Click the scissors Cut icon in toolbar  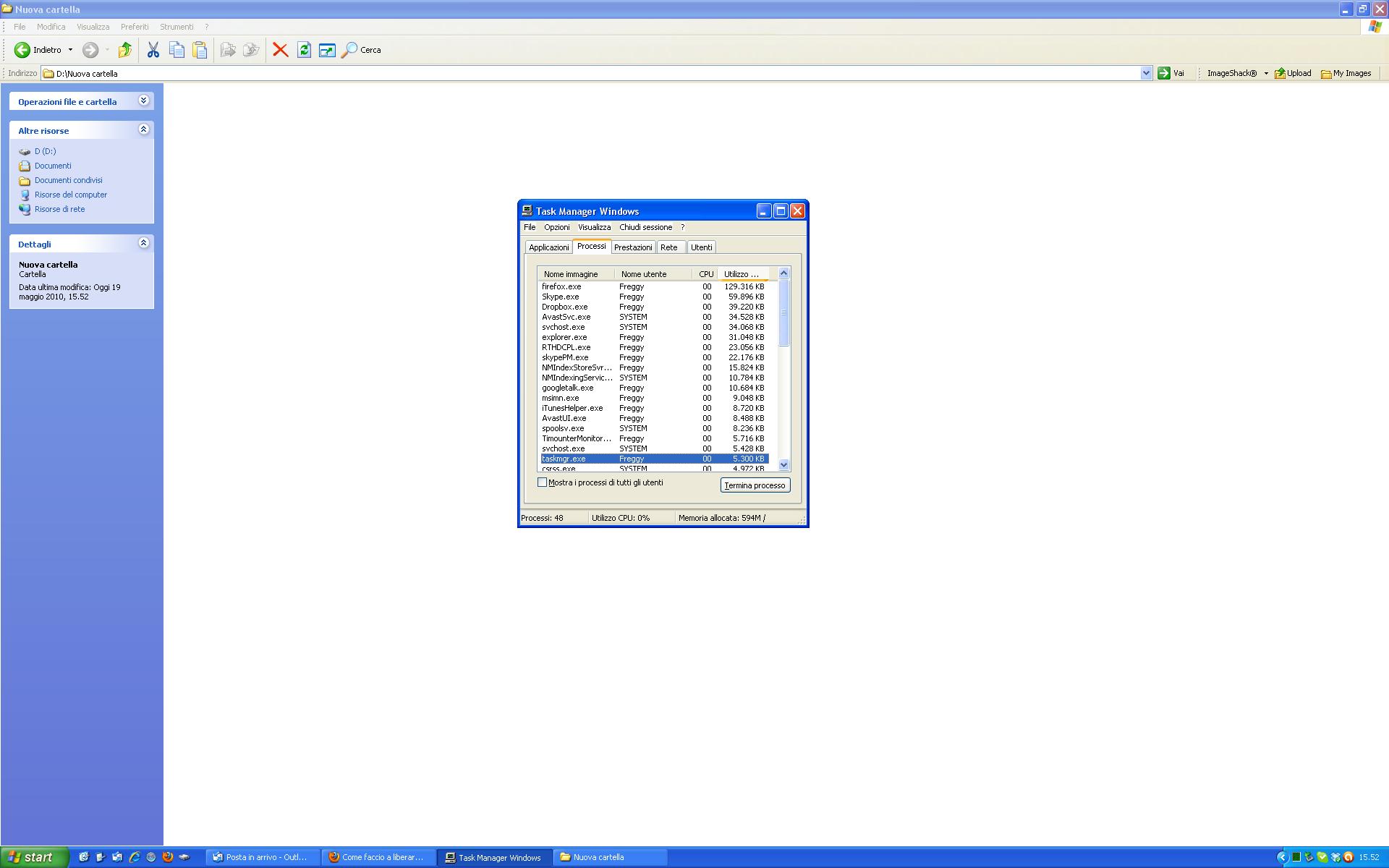pos(153,50)
